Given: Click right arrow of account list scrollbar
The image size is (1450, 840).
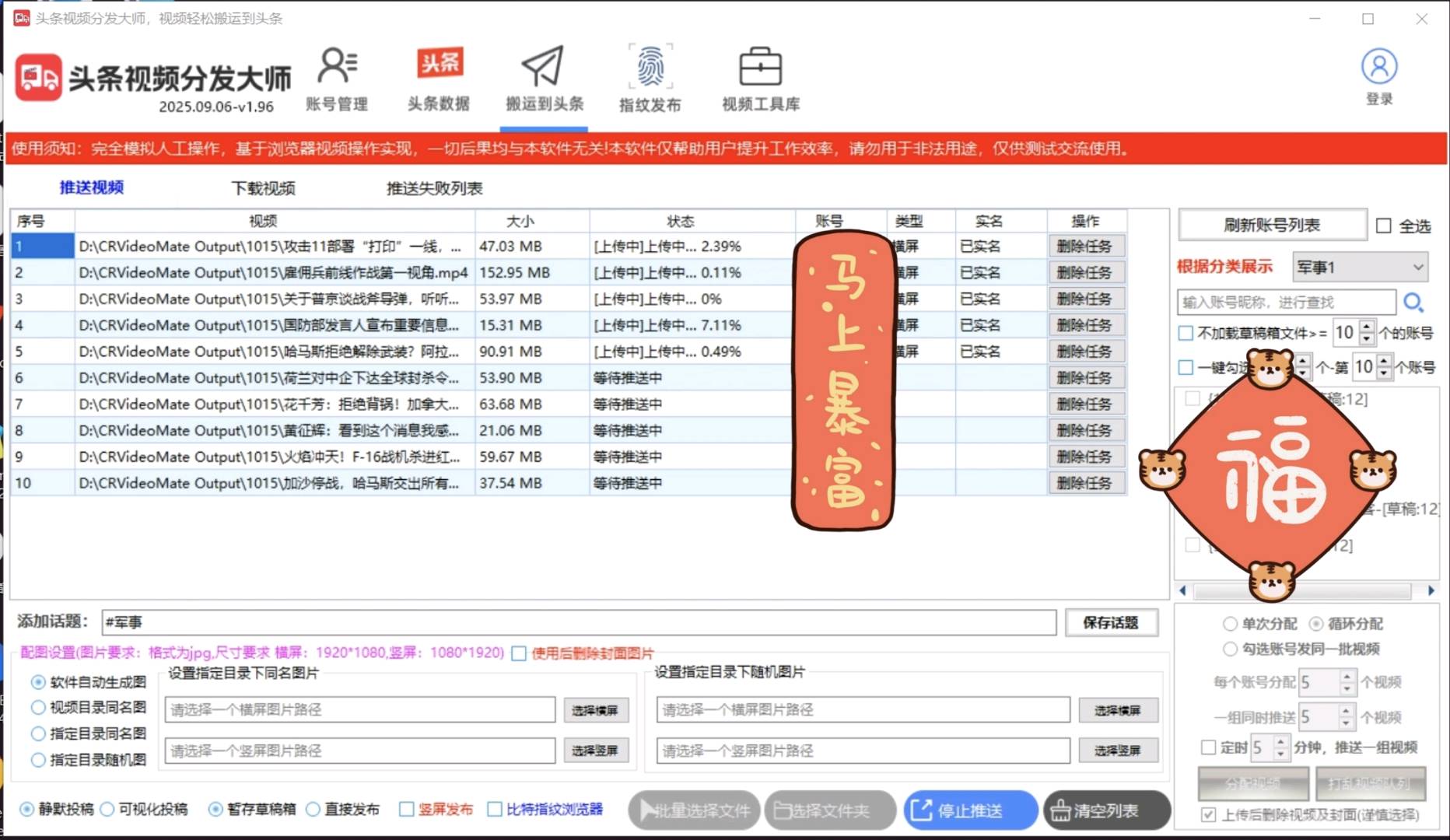Looking at the screenshot, I should 1431,591.
